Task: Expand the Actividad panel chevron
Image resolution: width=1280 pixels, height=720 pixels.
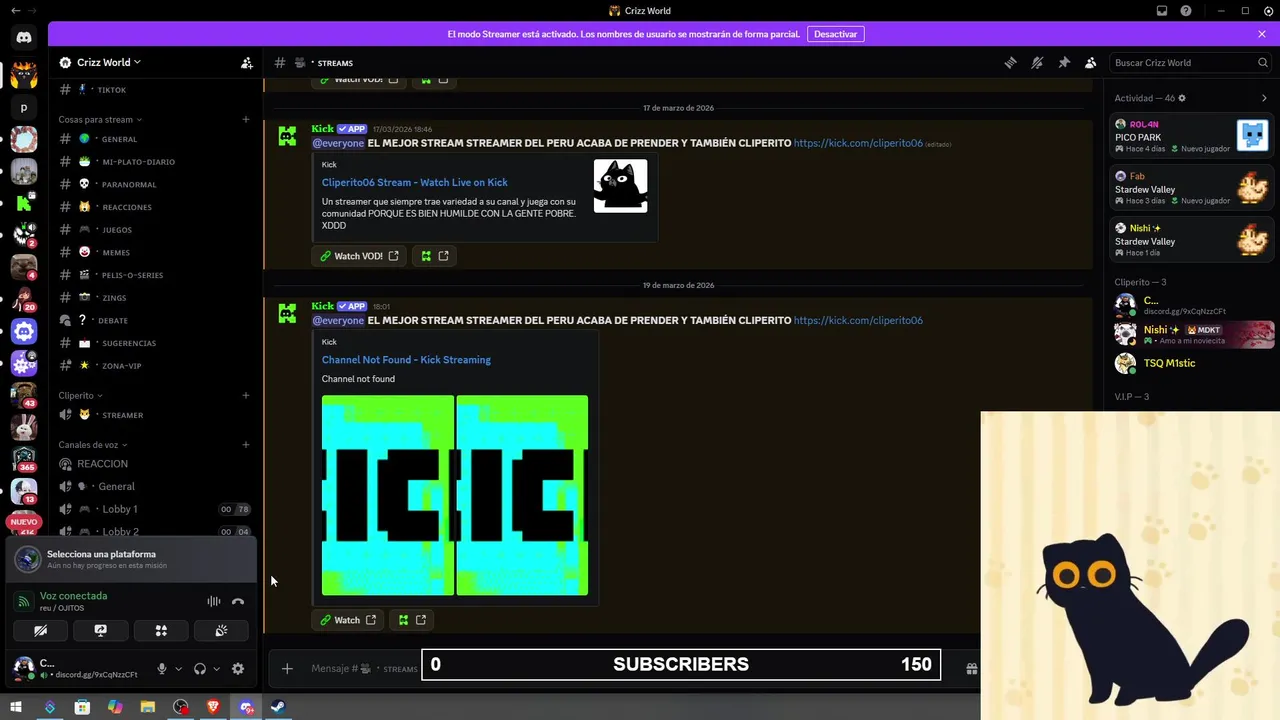Action: [1264, 98]
